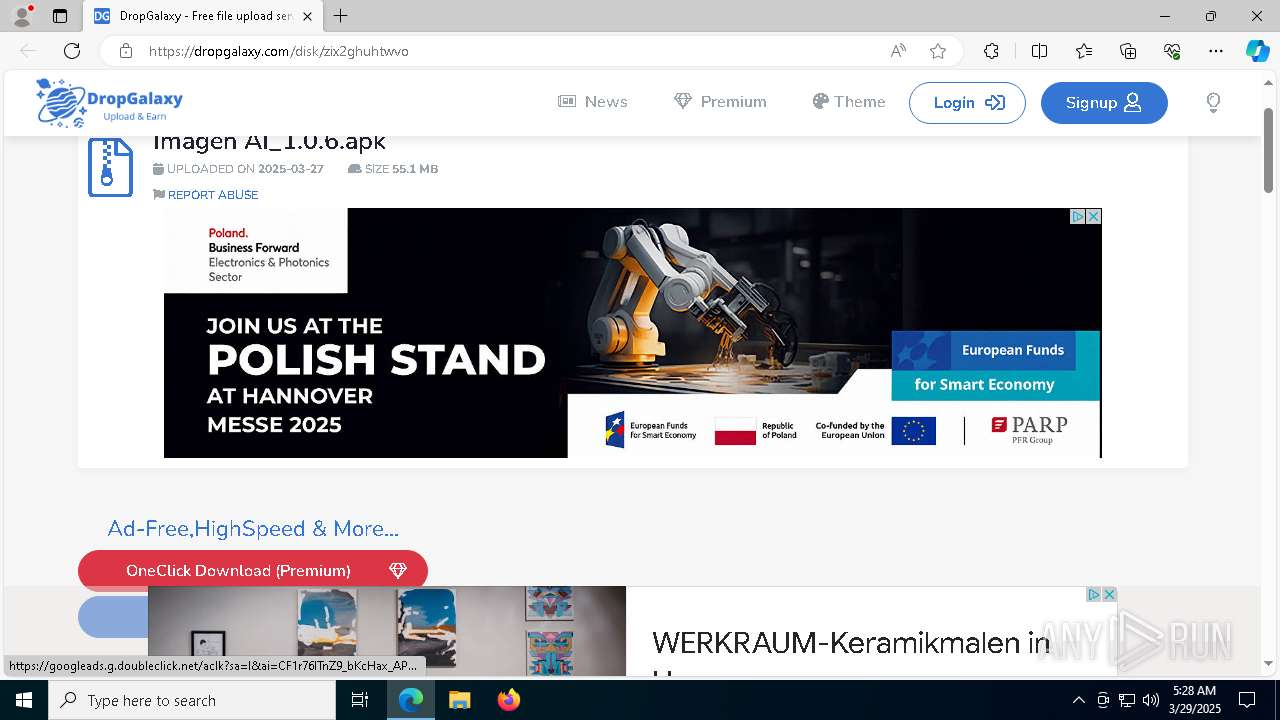Refresh the browser page

72,51
